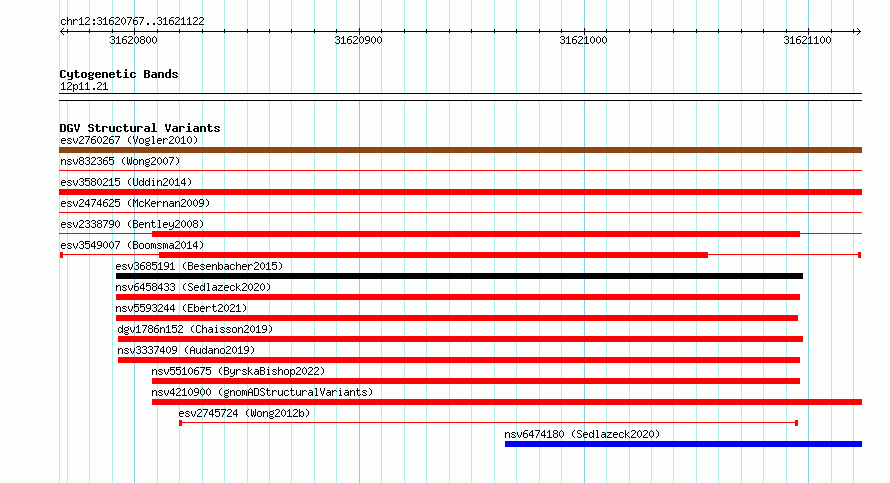
Task: Click the nsv5510675 red variant bar
Action: (476, 381)
